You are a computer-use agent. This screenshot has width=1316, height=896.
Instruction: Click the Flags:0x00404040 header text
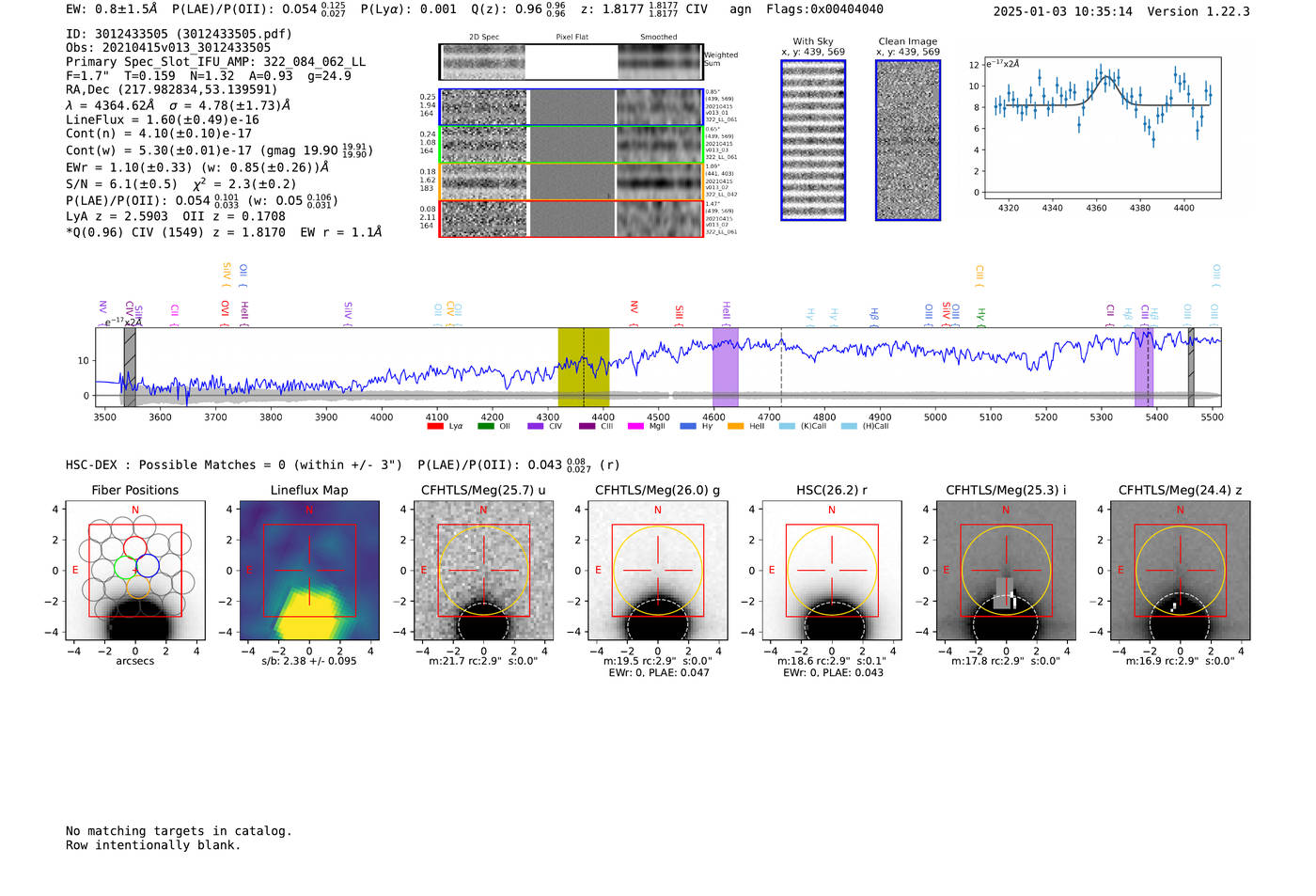(x=824, y=9)
